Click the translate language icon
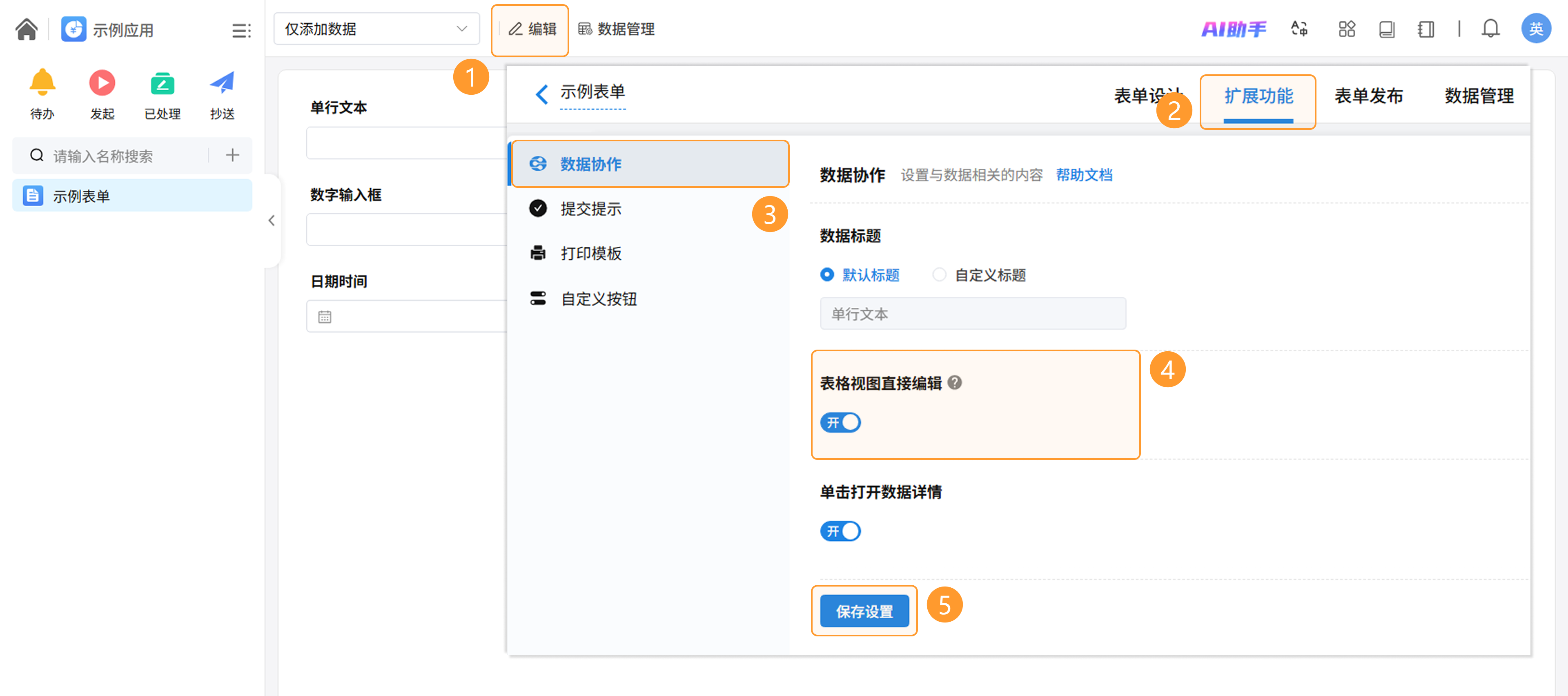 coord(1299,29)
